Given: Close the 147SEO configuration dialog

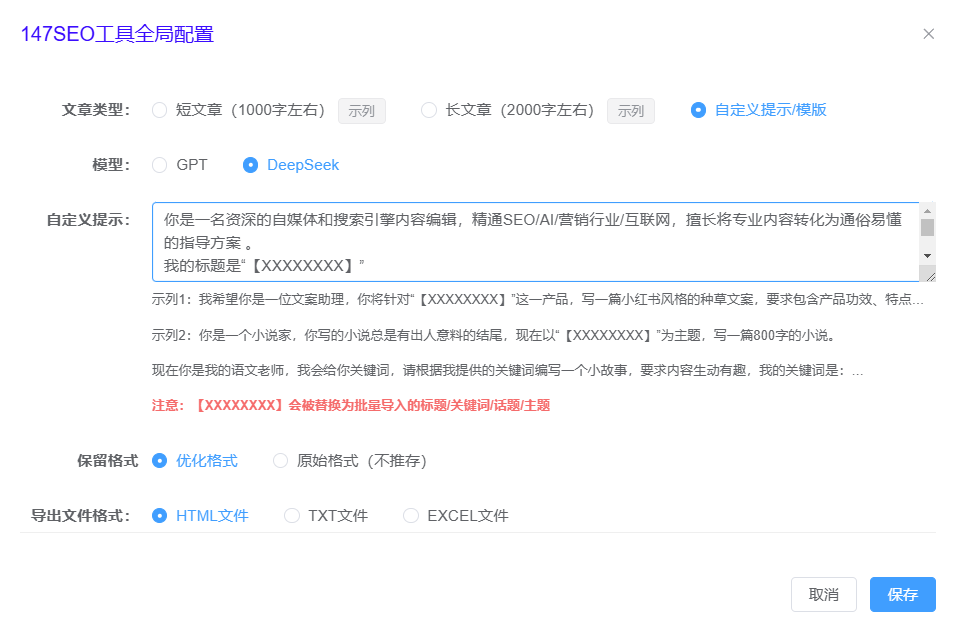Looking at the screenshot, I should [x=928, y=33].
